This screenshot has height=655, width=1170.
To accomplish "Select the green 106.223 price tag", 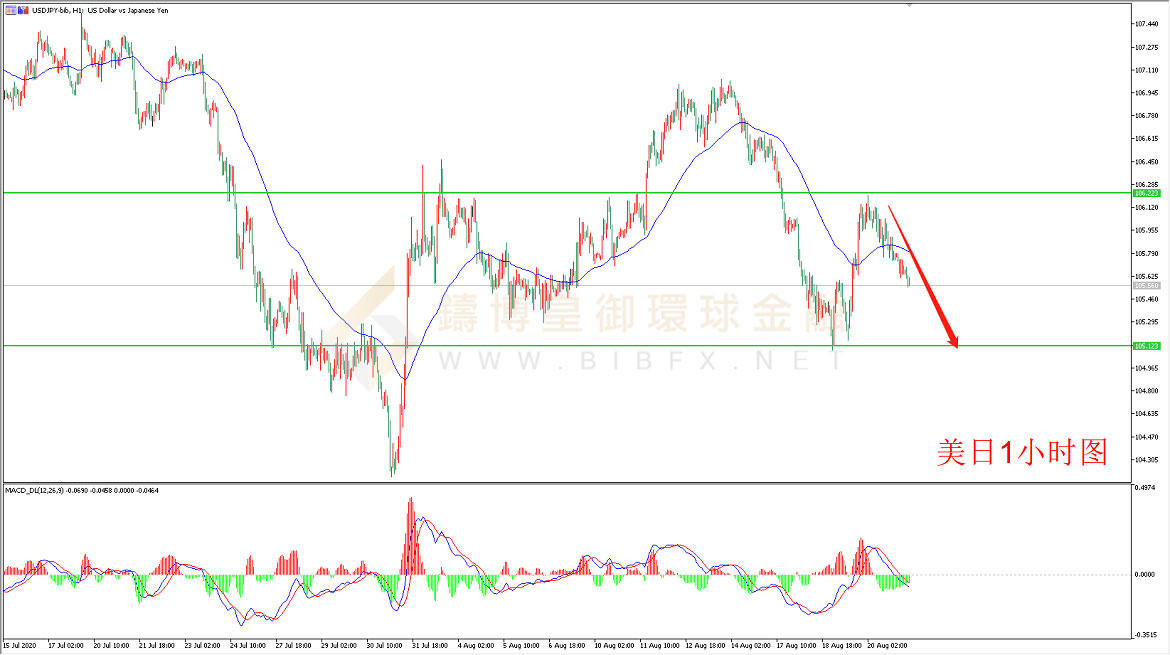I will [1146, 193].
